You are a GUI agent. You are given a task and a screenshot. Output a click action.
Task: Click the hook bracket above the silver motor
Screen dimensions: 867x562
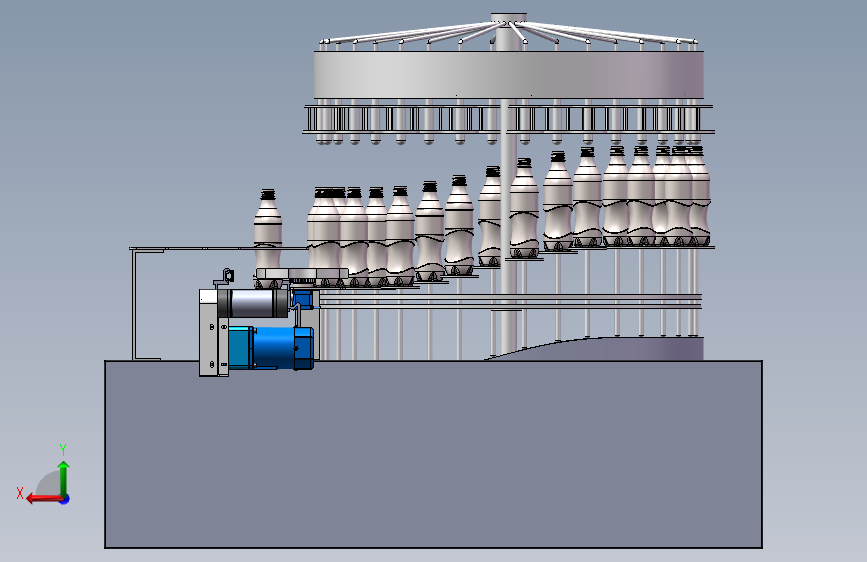point(224,278)
